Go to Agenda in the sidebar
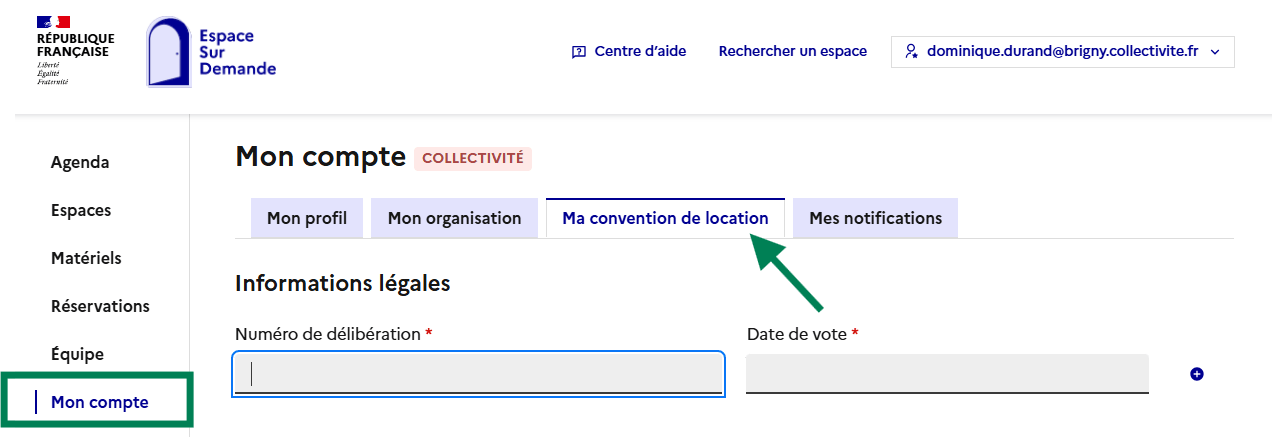 [80, 162]
